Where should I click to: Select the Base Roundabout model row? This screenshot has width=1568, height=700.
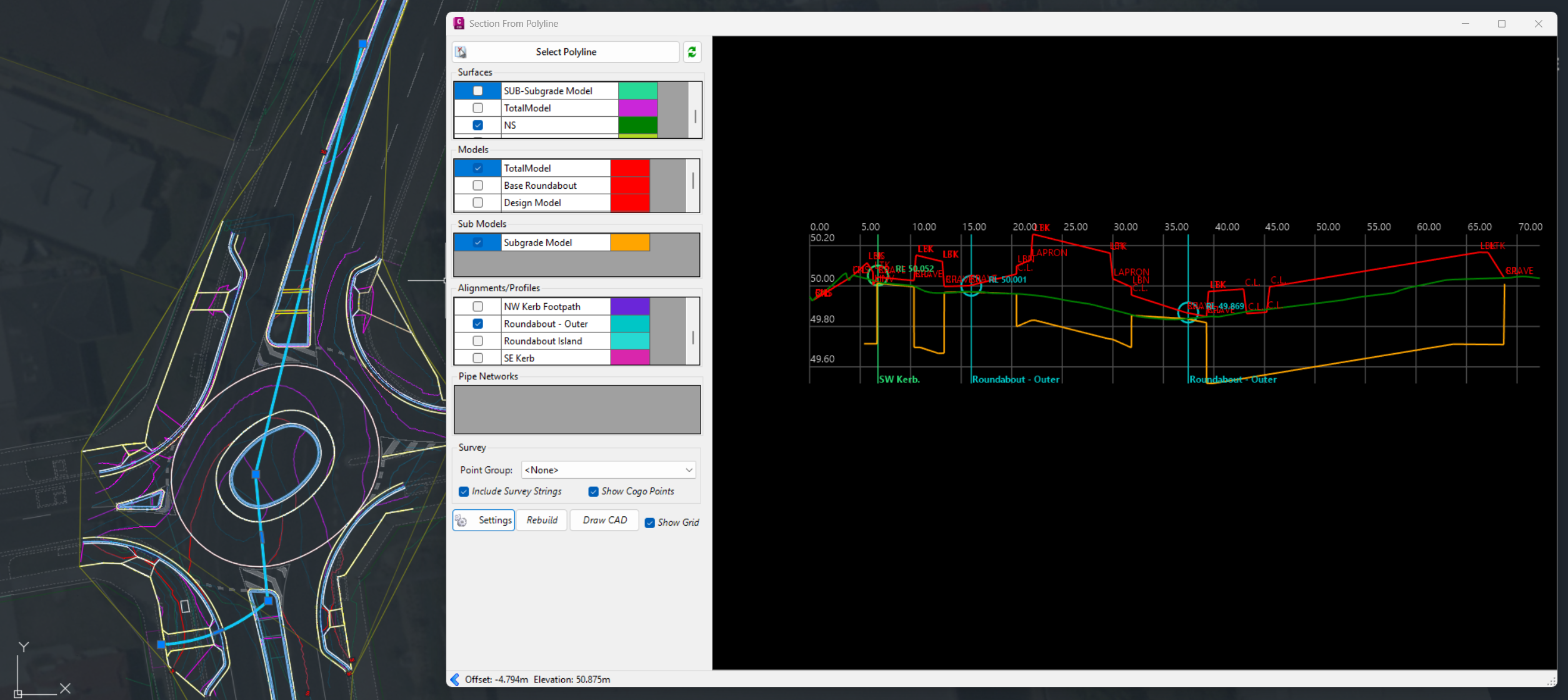coord(540,186)
